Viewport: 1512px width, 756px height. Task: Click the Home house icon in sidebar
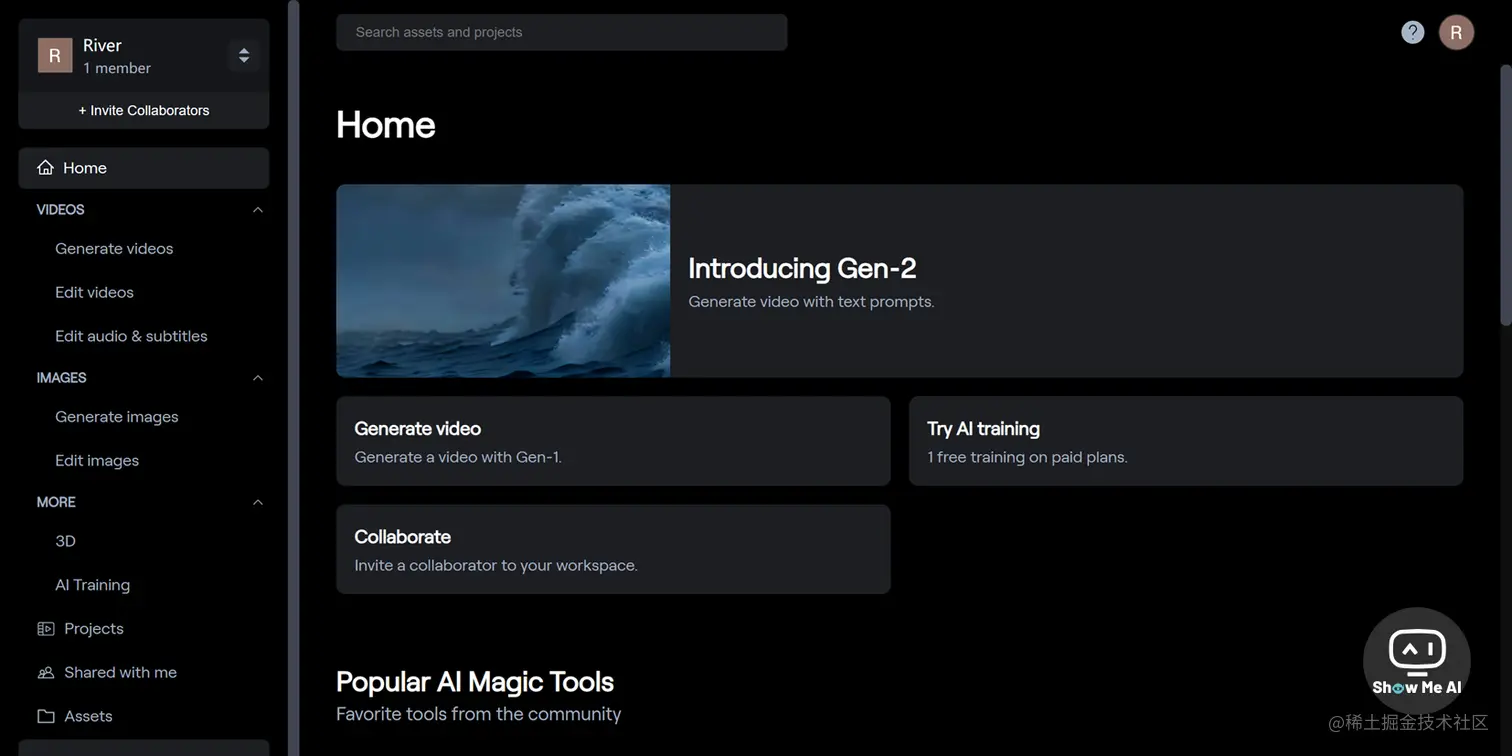tap(45, 168)
